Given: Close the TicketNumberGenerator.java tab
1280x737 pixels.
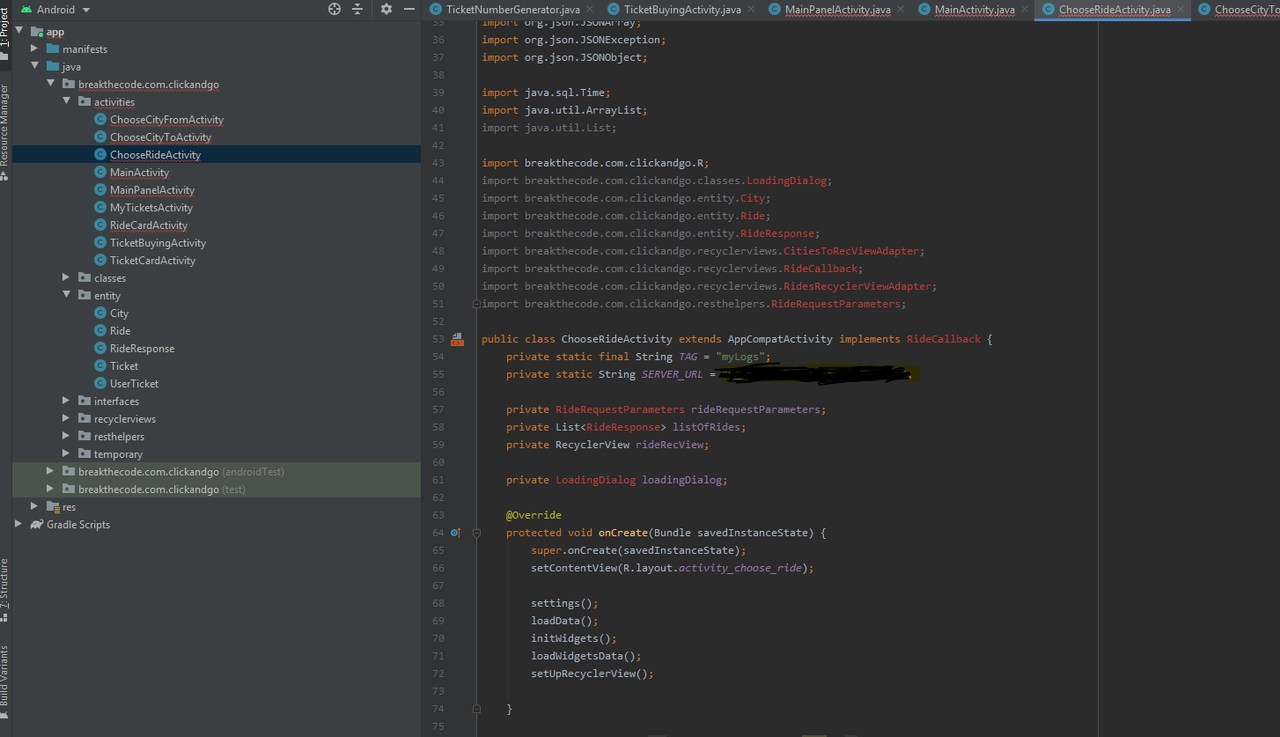Looking at the screenshot, I should [590, 9].
